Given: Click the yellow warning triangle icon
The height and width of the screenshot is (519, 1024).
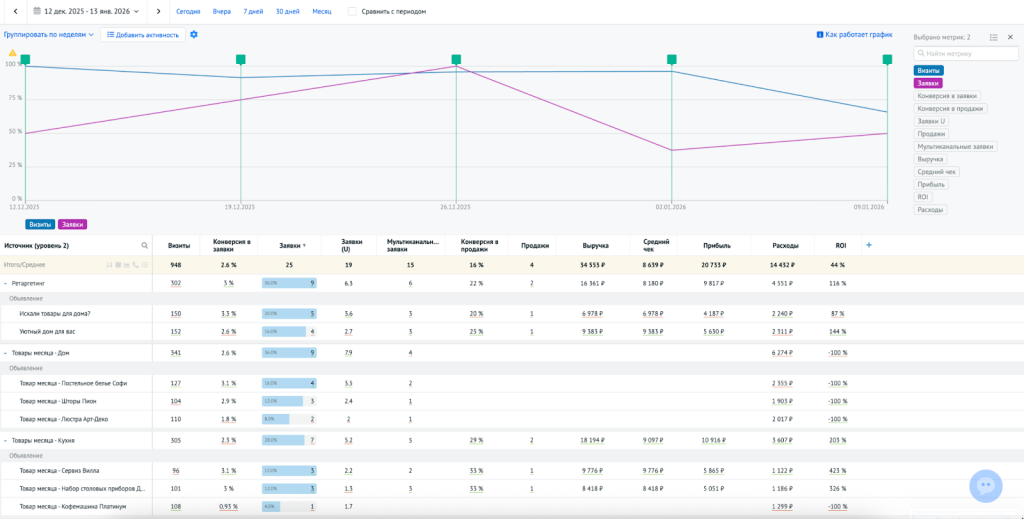Looking at the screenshot, I should [x=13, y=52].
